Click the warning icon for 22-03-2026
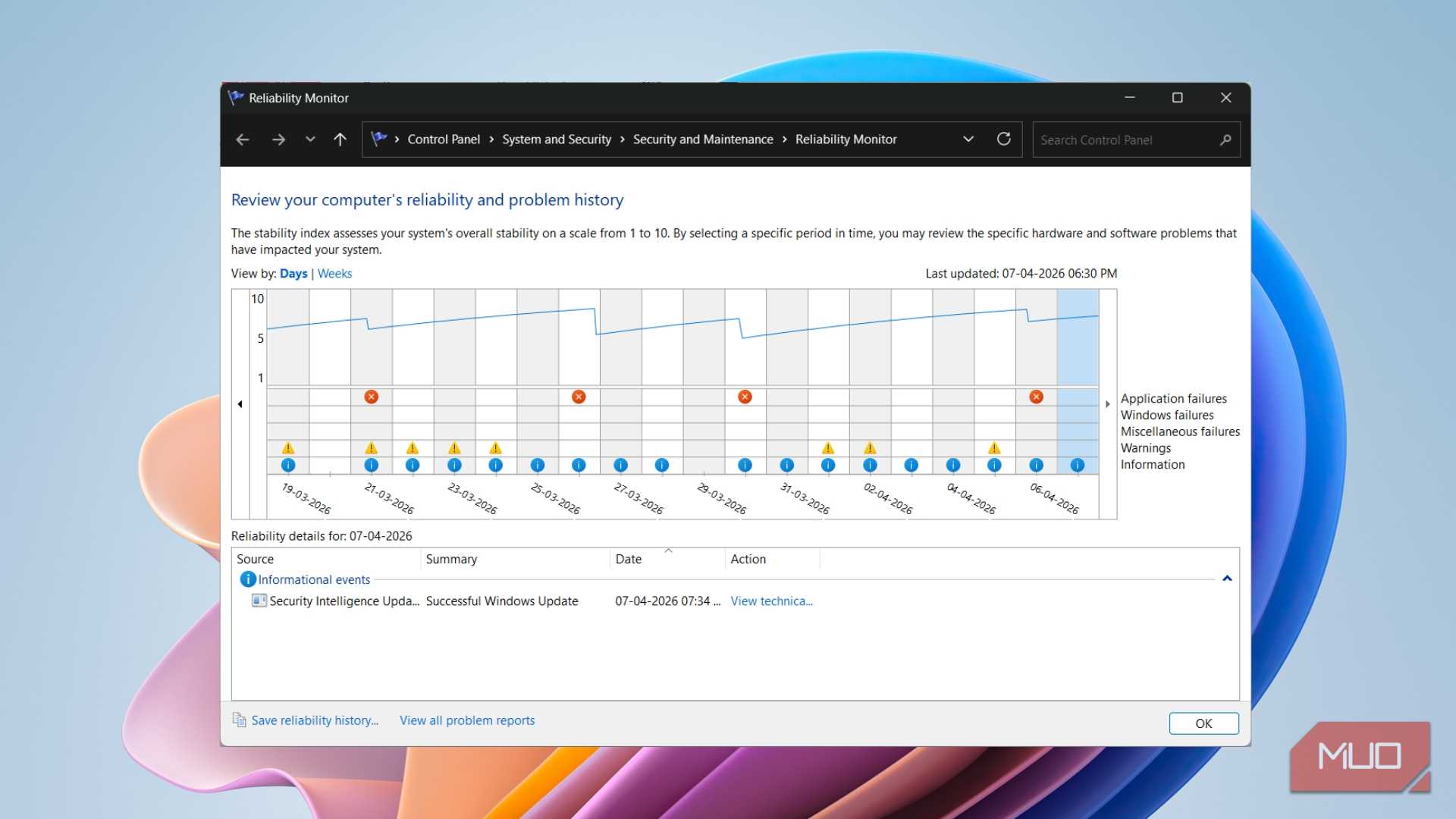Image resolution: width=1456 pixels, height=819 pixels. pos(413,448)
